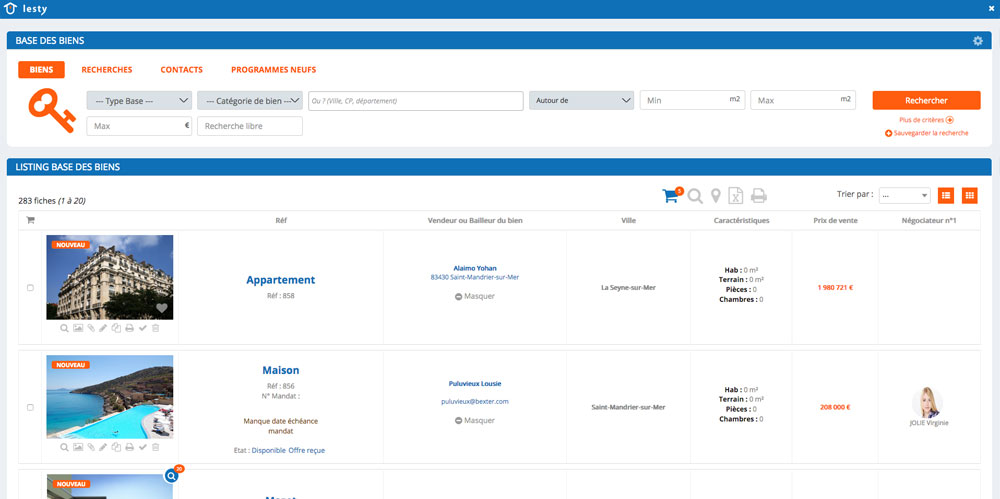The height and width of the screenshot is (499, 1000).
Task: Tick the checkbox for Appartement 858 row
Action: (30, 288)
